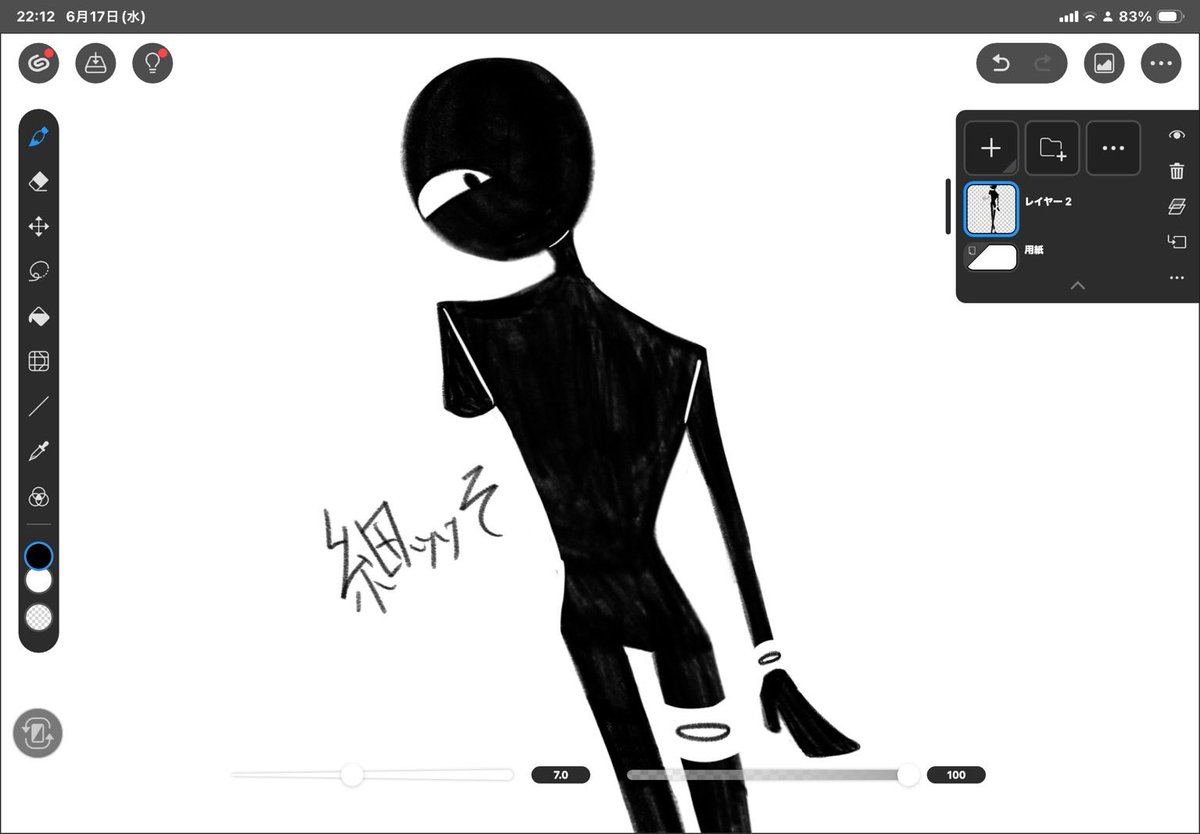Tap the battery status indicator

[1169, 17]
